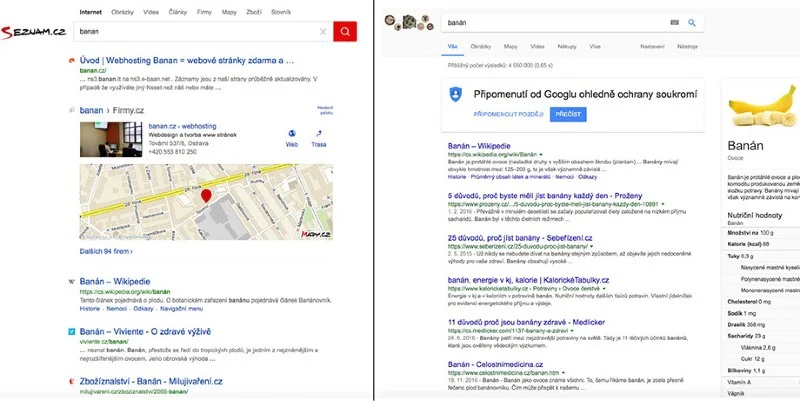The width and height of the screenshot is (800, 401).
Task: Click the Ostrava street map
Action: pos(206,202)
